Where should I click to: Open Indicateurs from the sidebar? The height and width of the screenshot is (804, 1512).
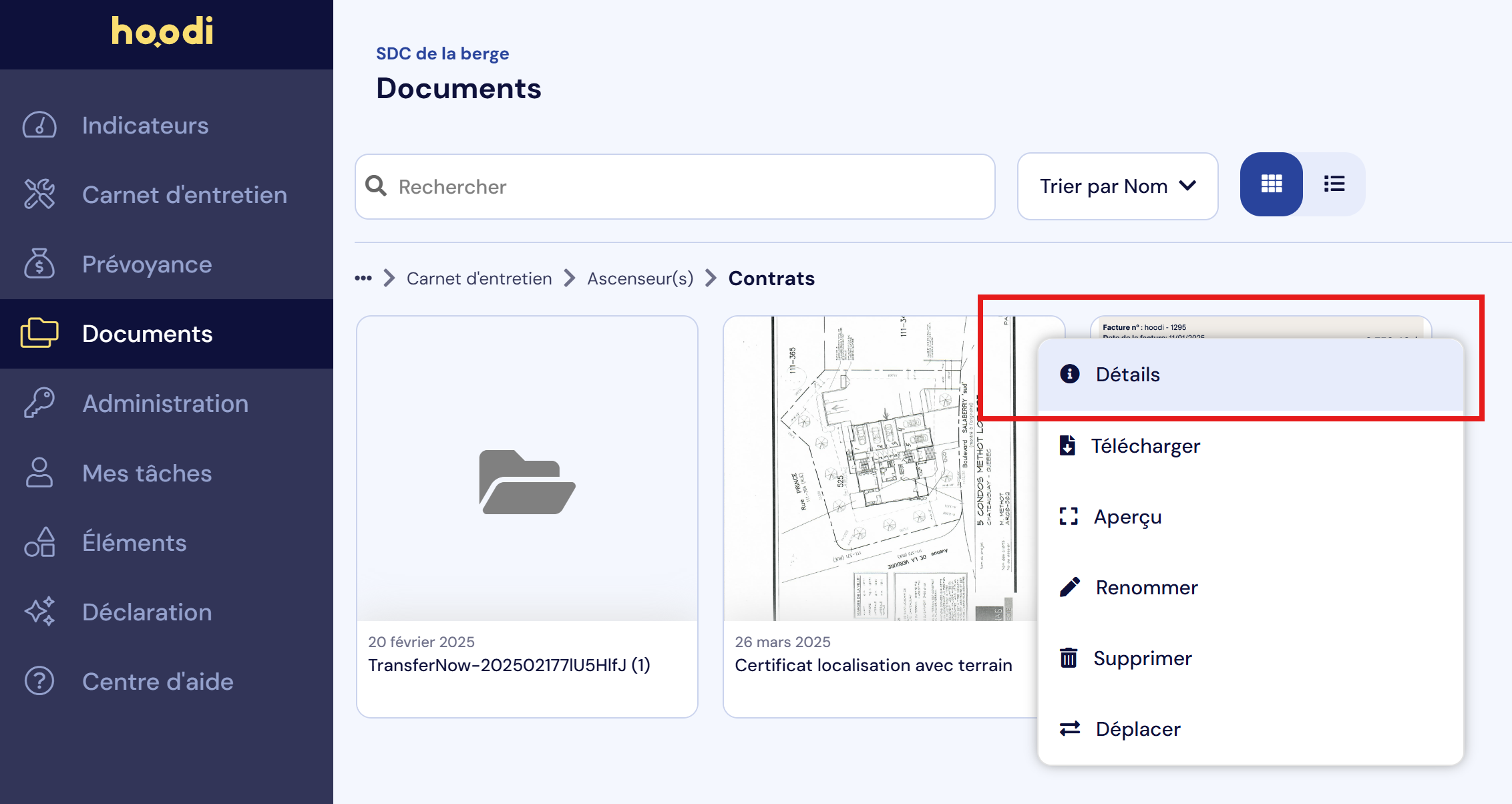[x=145, y=126]
